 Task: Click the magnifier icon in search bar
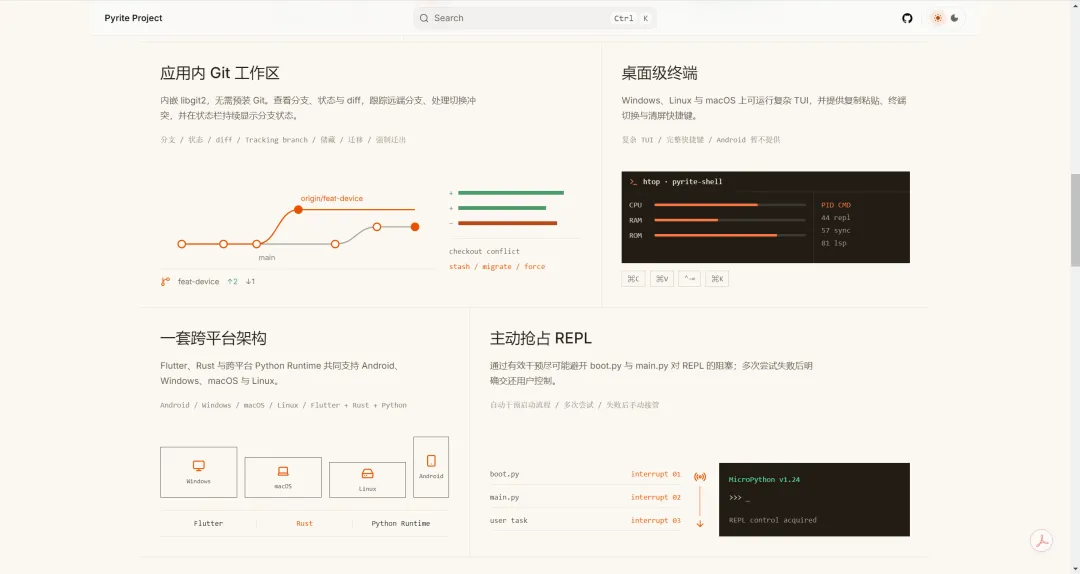[424, 18]
